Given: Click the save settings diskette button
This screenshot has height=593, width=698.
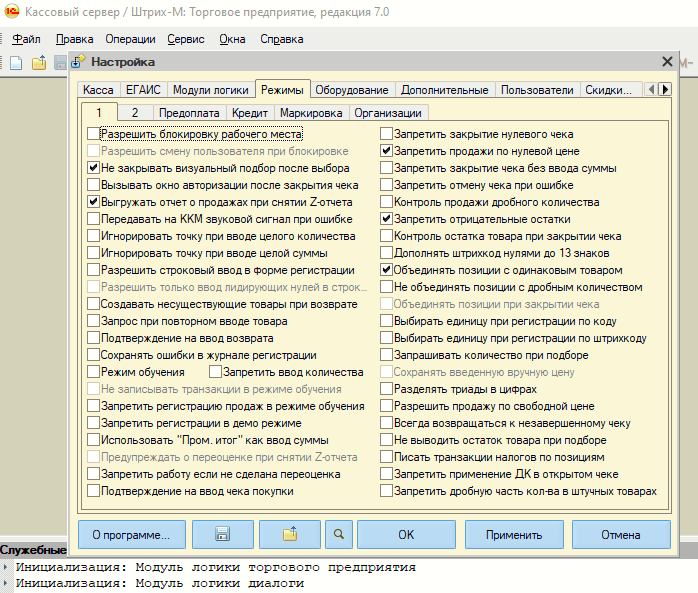Looking at the screenshot, I should pos(222,535).
